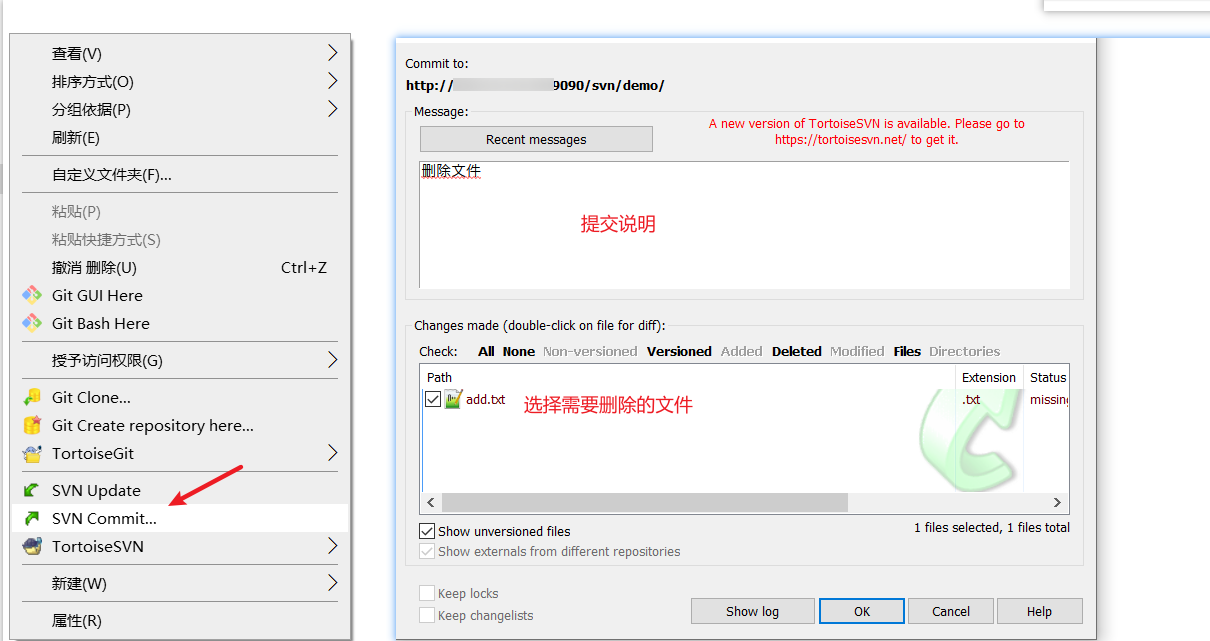Click the Git Create repository icon
This screenshot has width=1210, height=641.
tap(32, 425)
